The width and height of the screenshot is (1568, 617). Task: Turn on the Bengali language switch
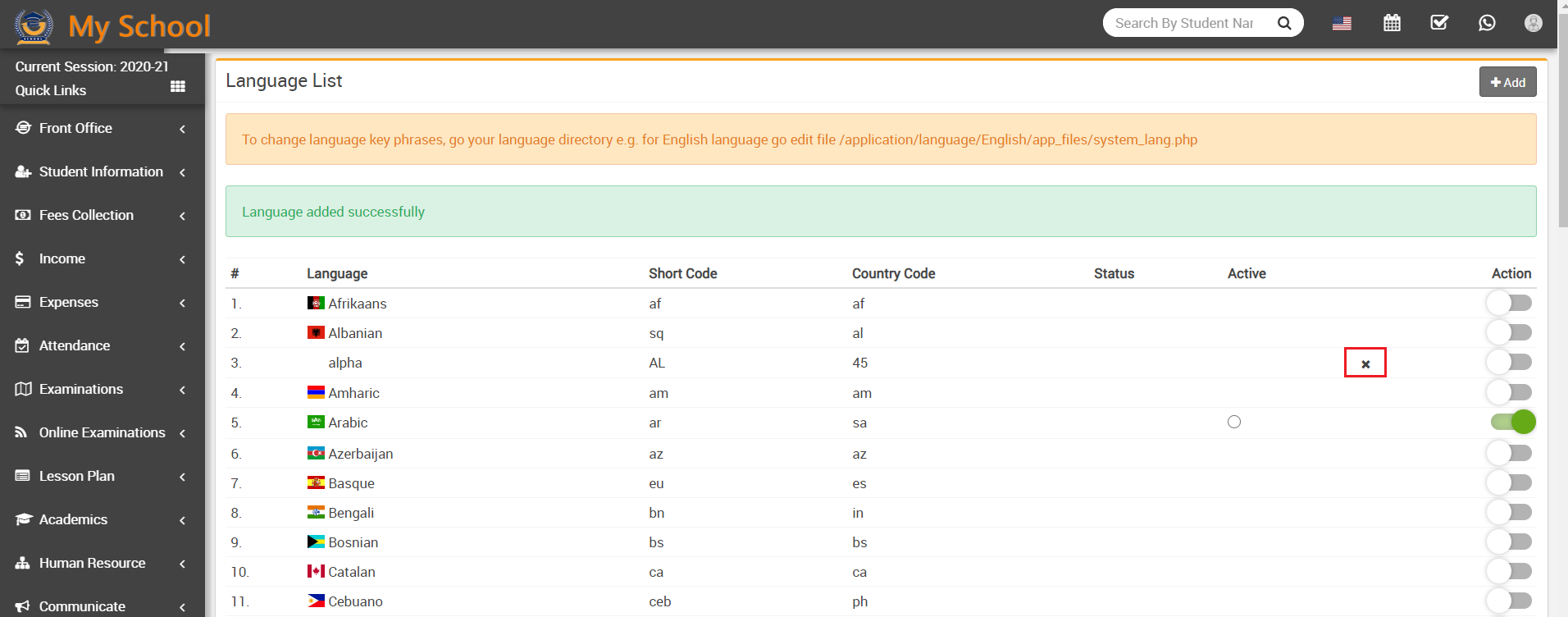pyautogui.click(x=1510, y=512)
